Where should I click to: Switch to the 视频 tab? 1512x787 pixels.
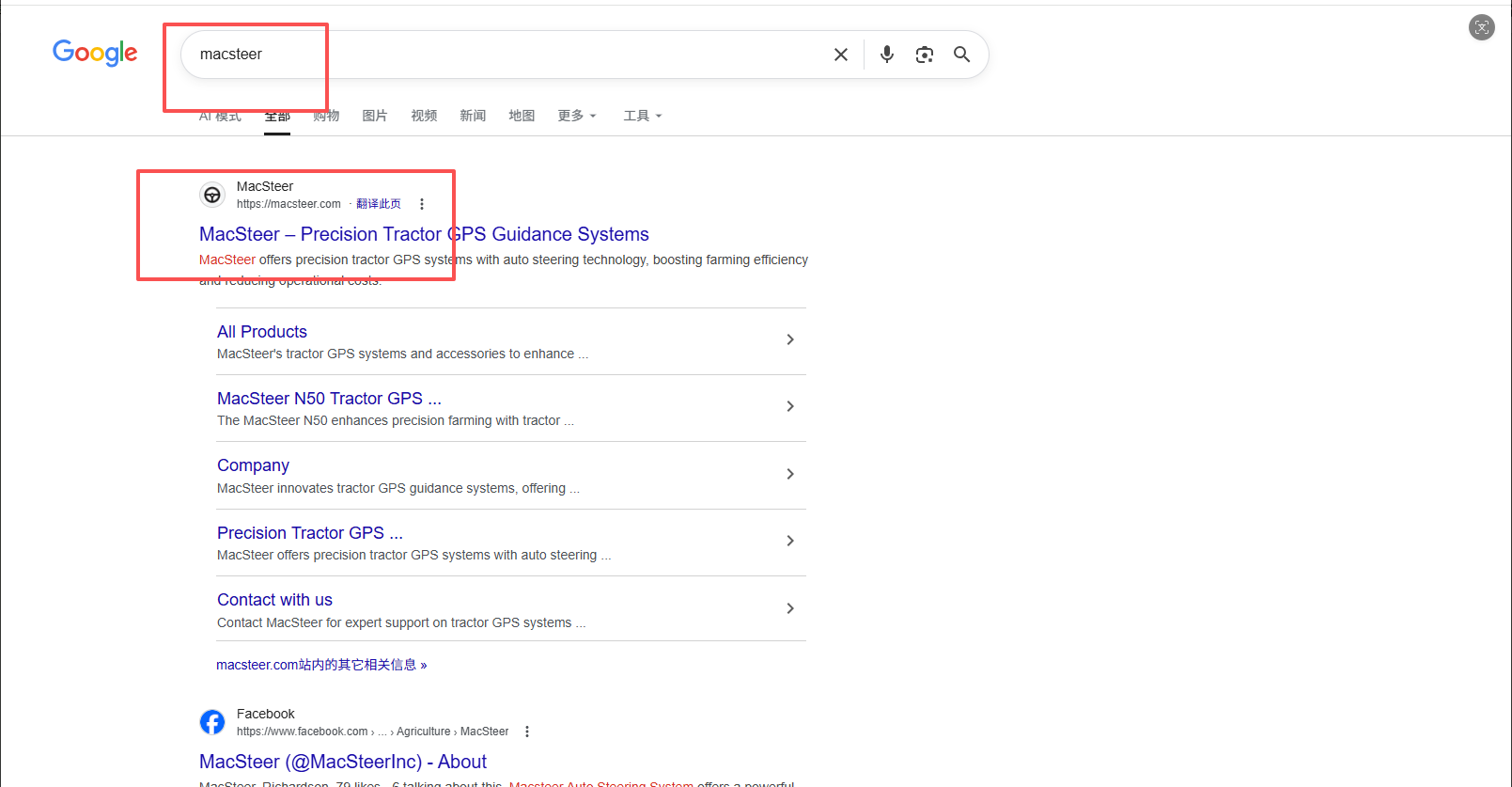424,116
